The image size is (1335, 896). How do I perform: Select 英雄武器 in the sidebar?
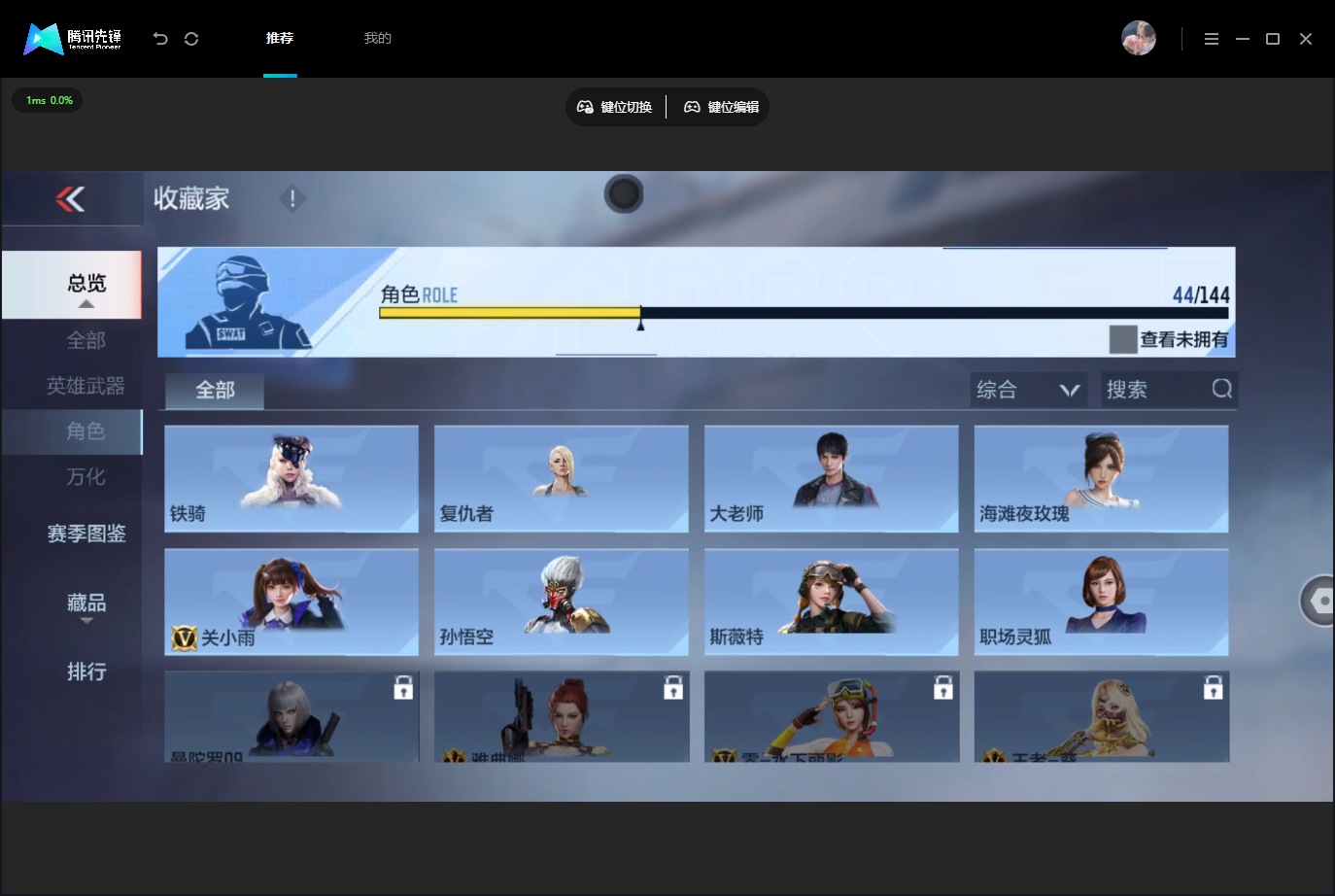[x=86, y=386]
